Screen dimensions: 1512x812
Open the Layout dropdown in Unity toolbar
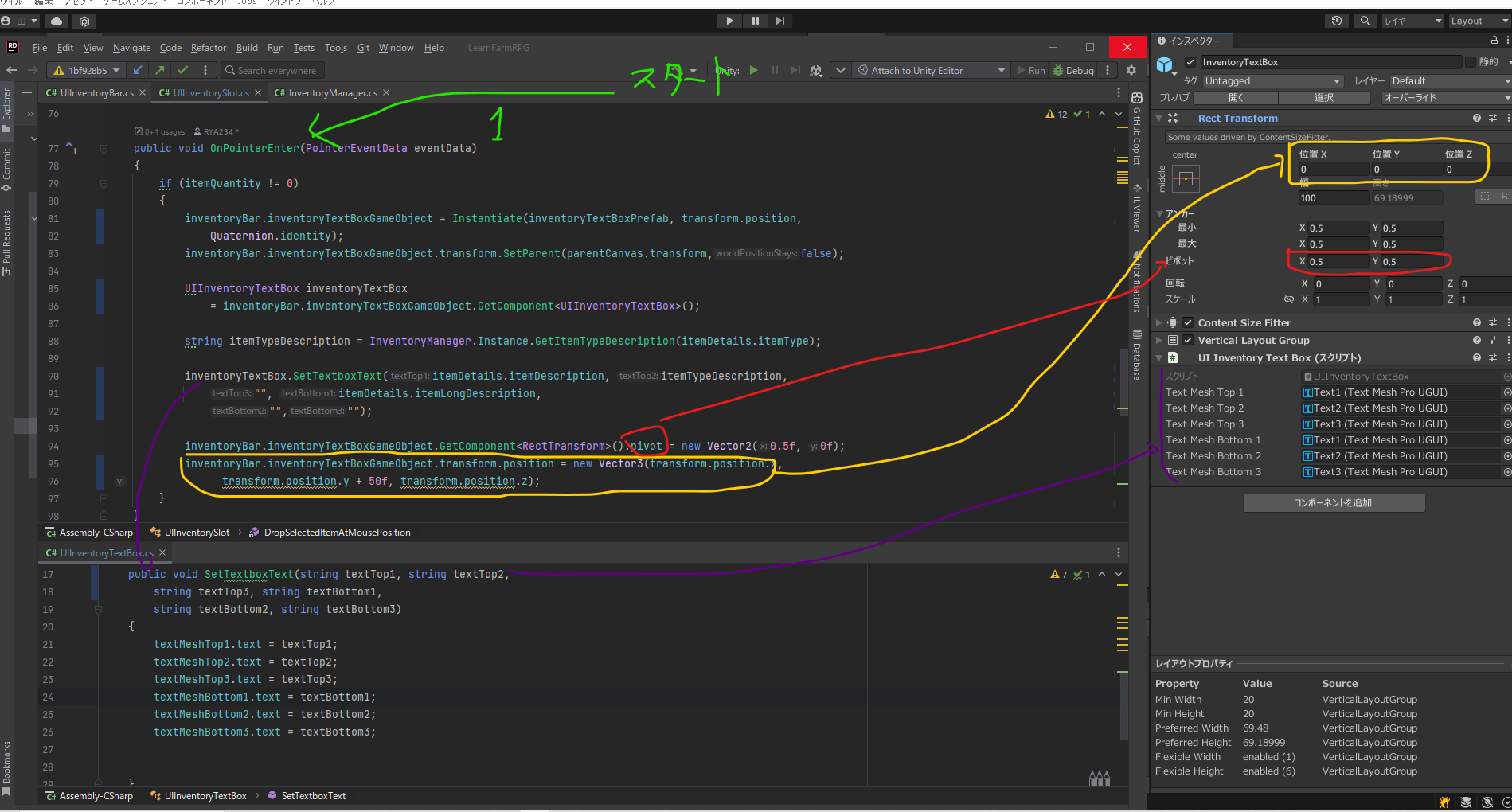click(1479, 21)
